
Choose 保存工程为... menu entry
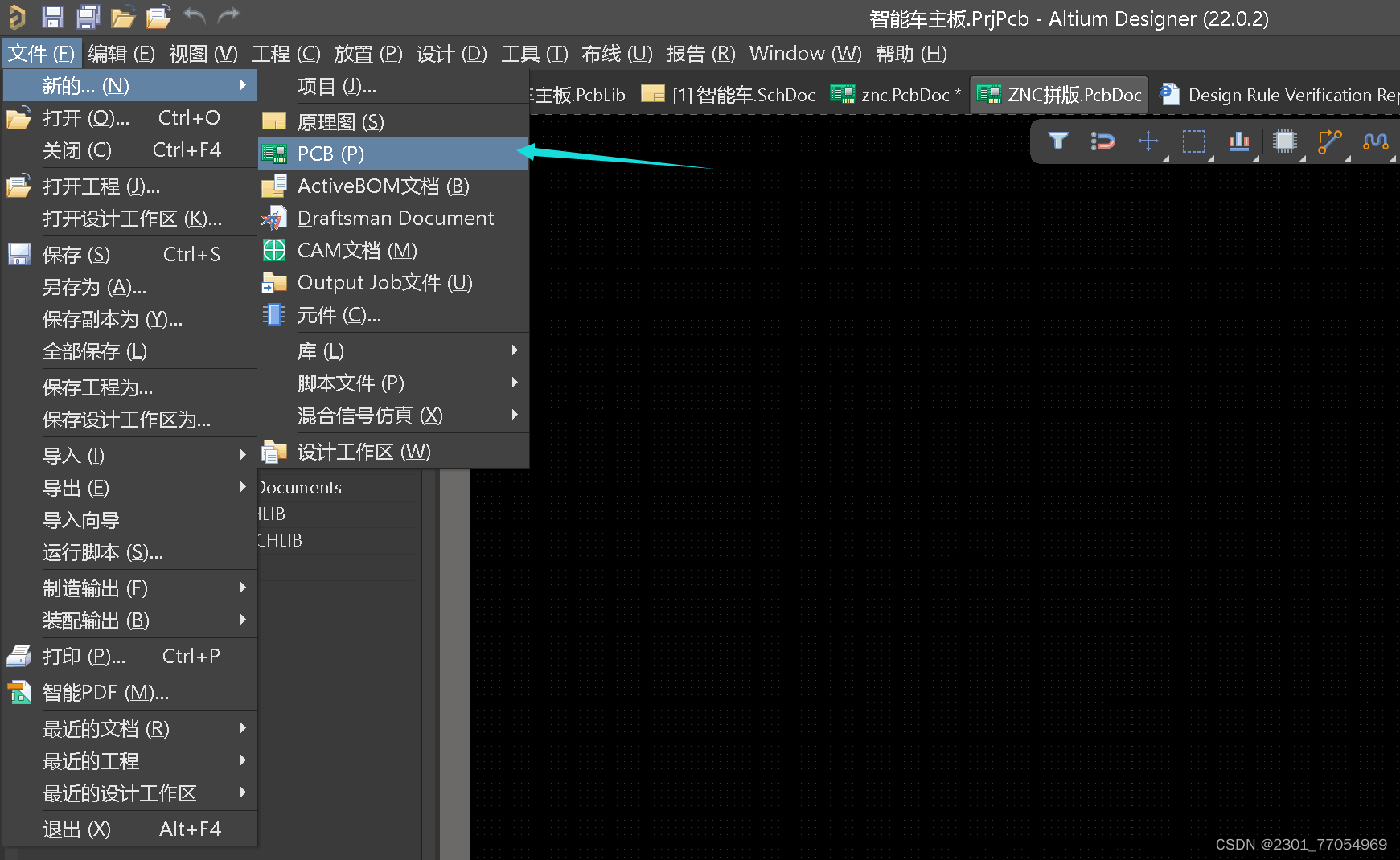click(130, 387)
